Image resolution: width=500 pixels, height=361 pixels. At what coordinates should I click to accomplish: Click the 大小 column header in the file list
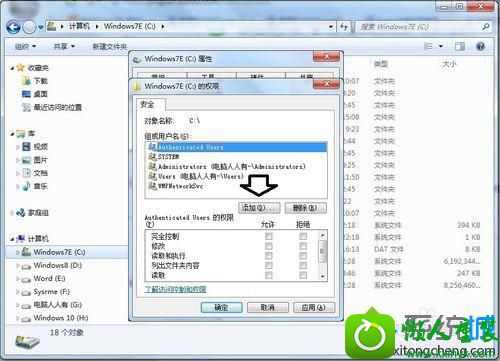point(449,64)
